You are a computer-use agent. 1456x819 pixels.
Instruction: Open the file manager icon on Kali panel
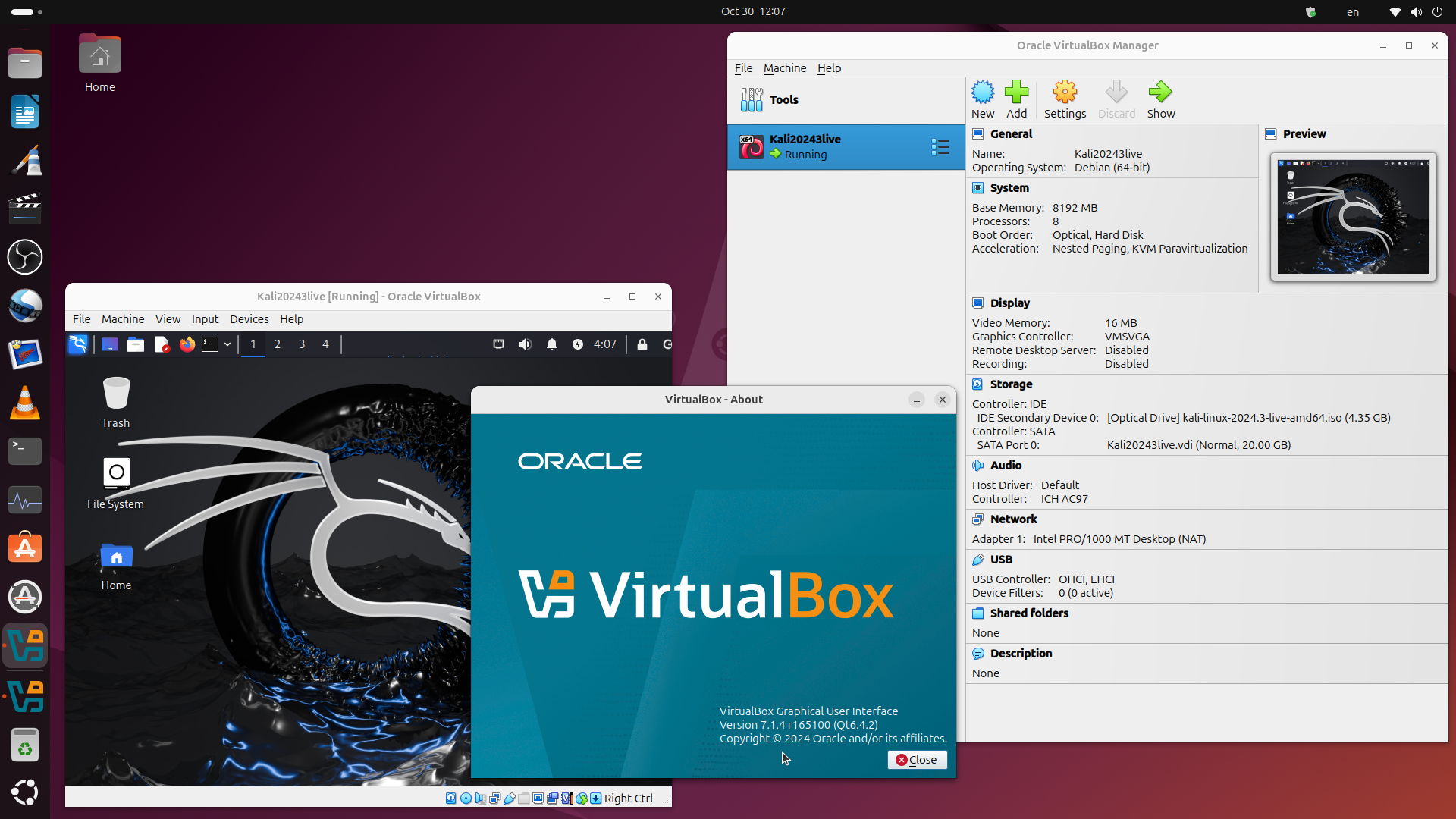coord(136,344)
